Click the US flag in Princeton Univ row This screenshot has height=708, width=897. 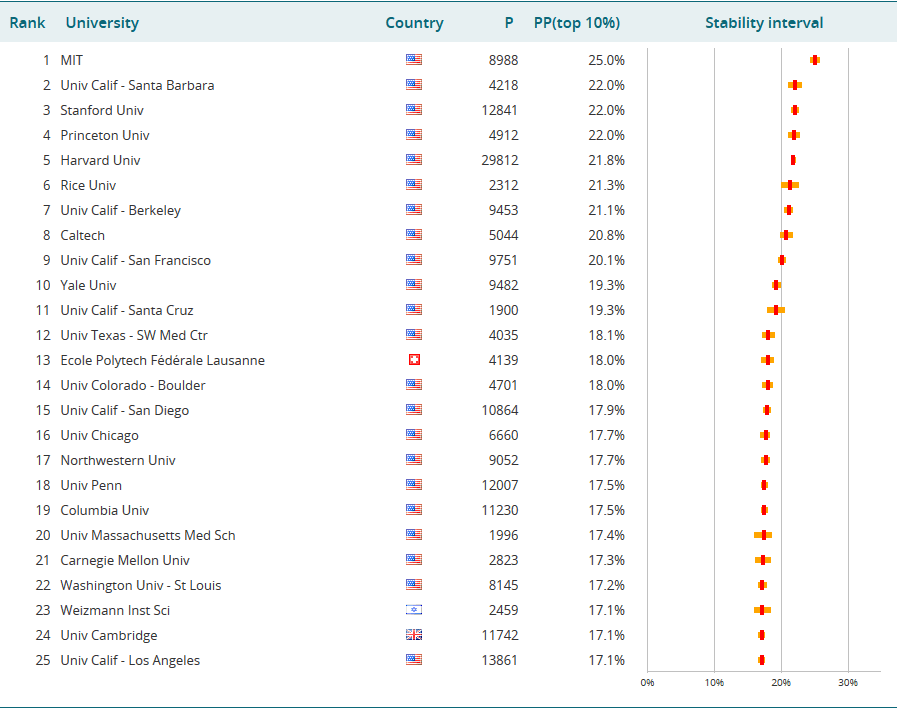[414, 134]
